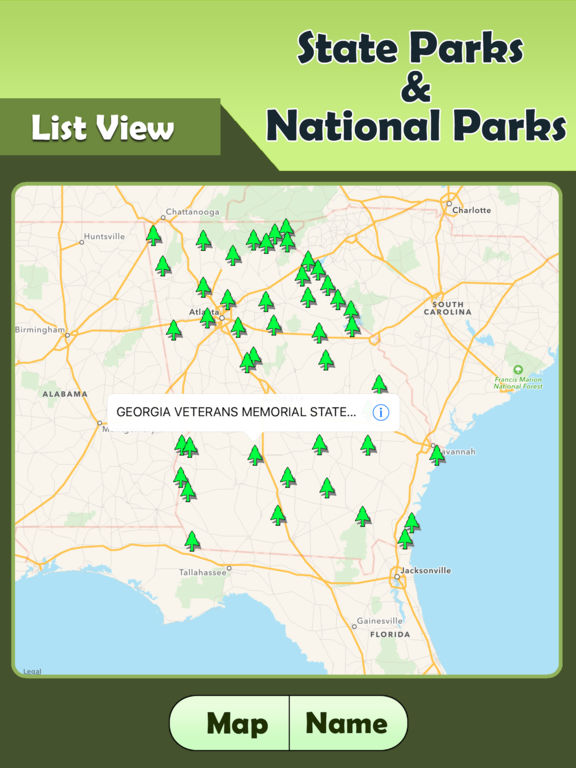
Task: Click the State Parks & National Parks title
Action: point(414,86)
